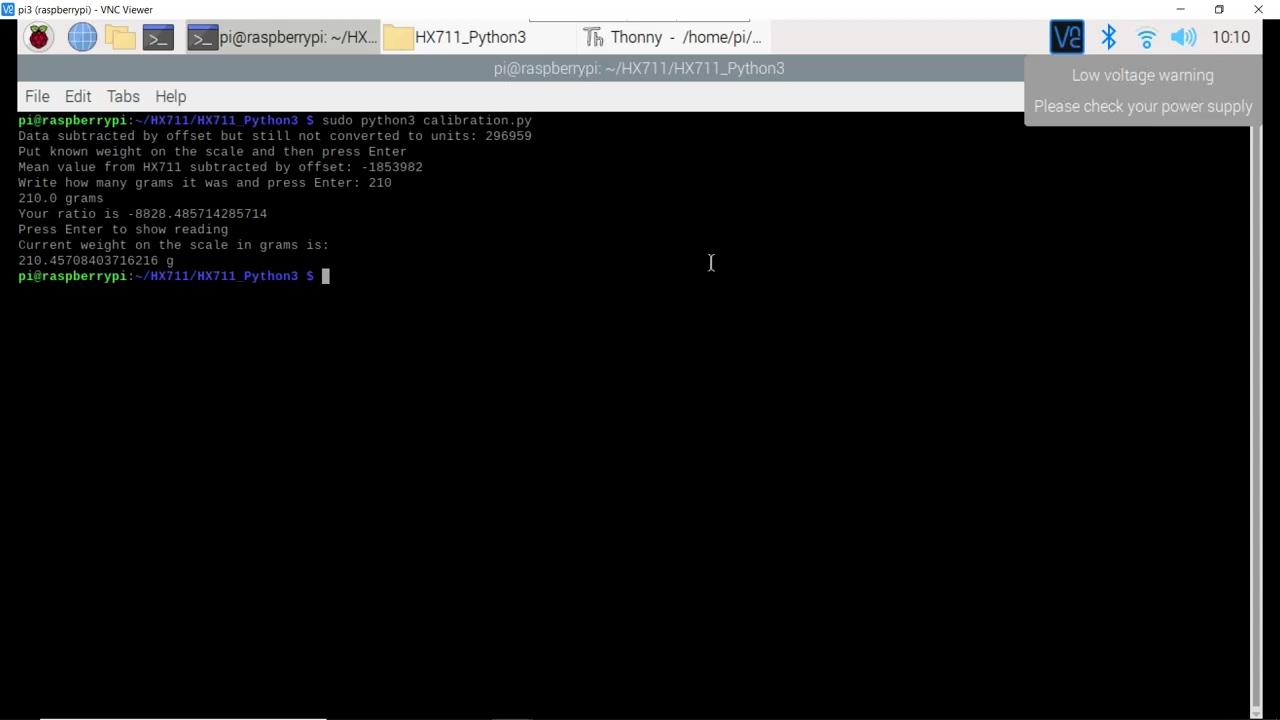Switch to the pi@raspberrypi terminal taskbar entry
The image size is (1280, 720).
click(x=282, y=38)
